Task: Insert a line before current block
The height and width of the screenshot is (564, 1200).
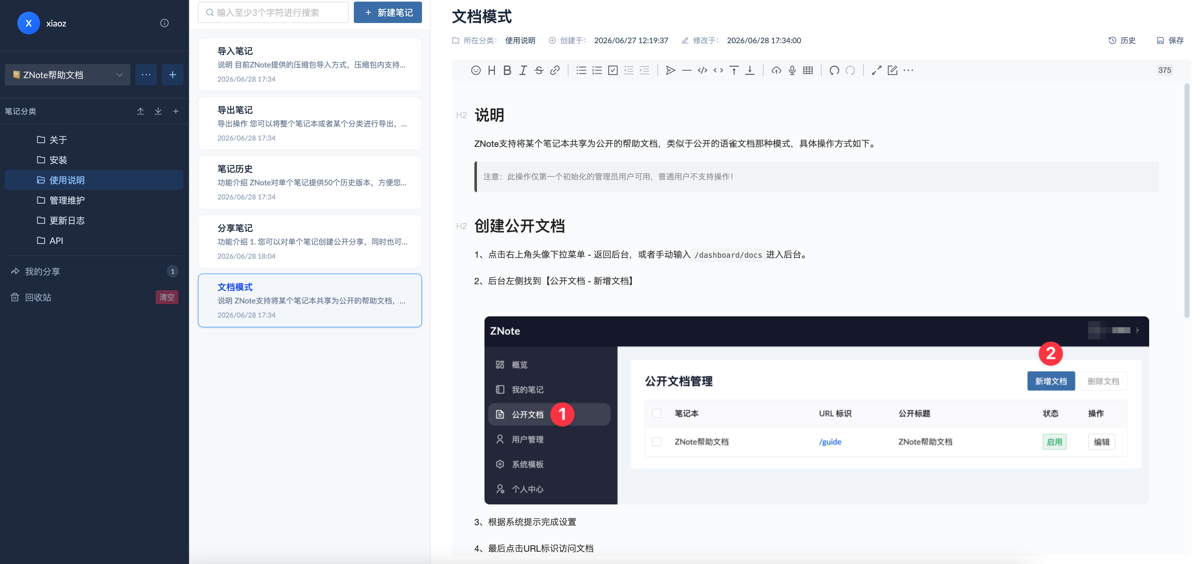Action: coord(734,70)
